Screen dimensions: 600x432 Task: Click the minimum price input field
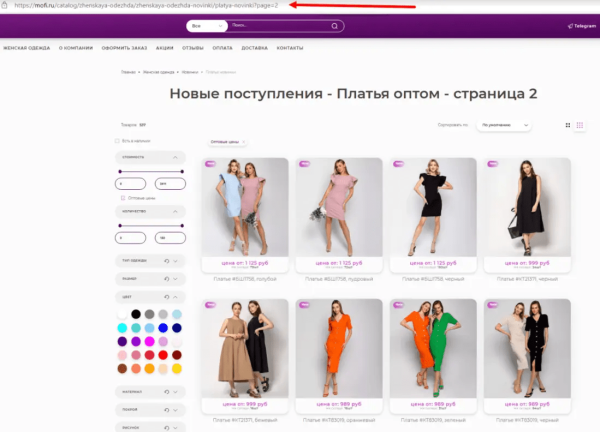click(130, 184)
